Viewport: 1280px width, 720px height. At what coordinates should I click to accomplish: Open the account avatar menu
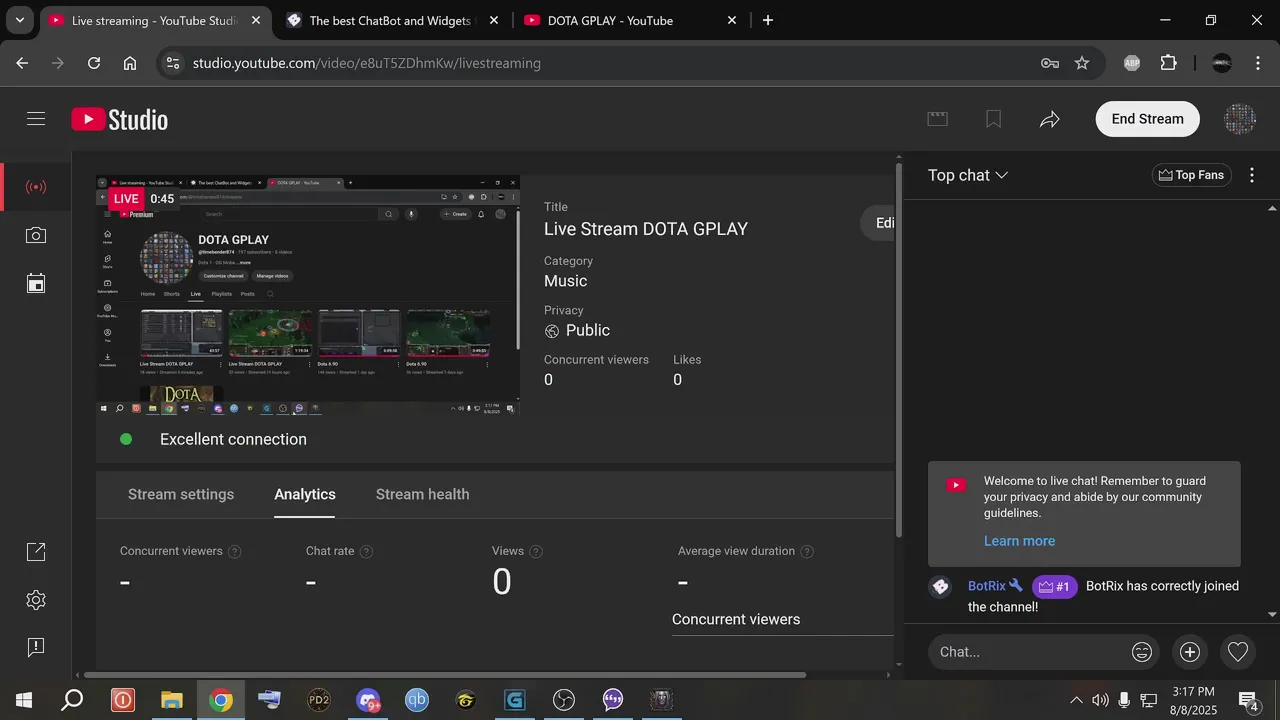tap(1240, 119)
